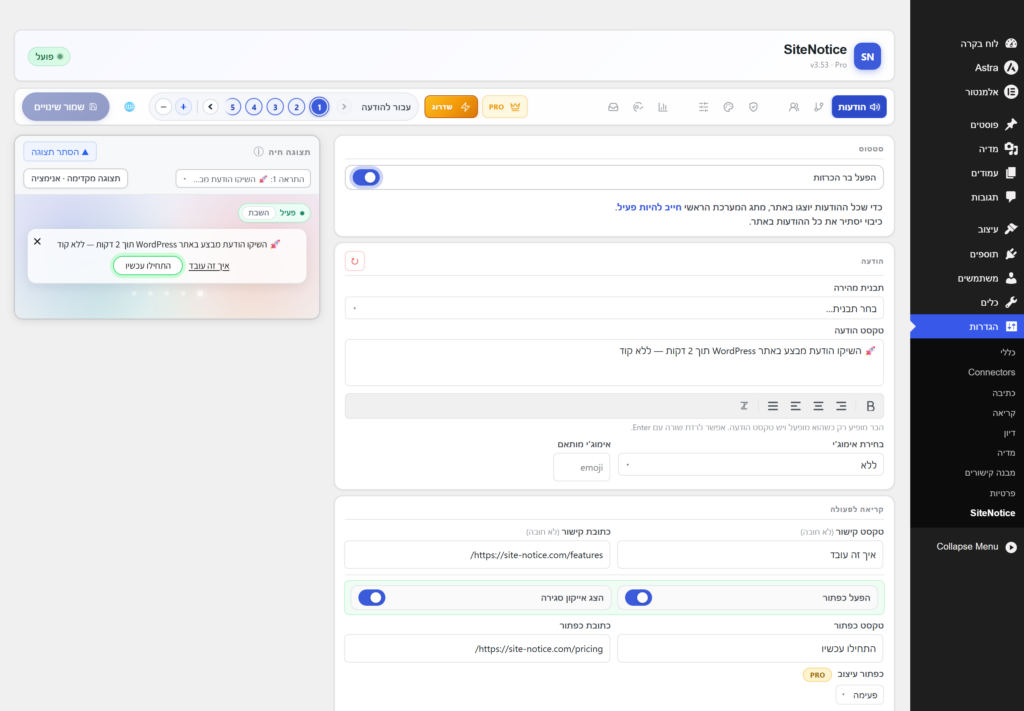
Task: Open Connectors settings submenu
Action: click(991, 372)
